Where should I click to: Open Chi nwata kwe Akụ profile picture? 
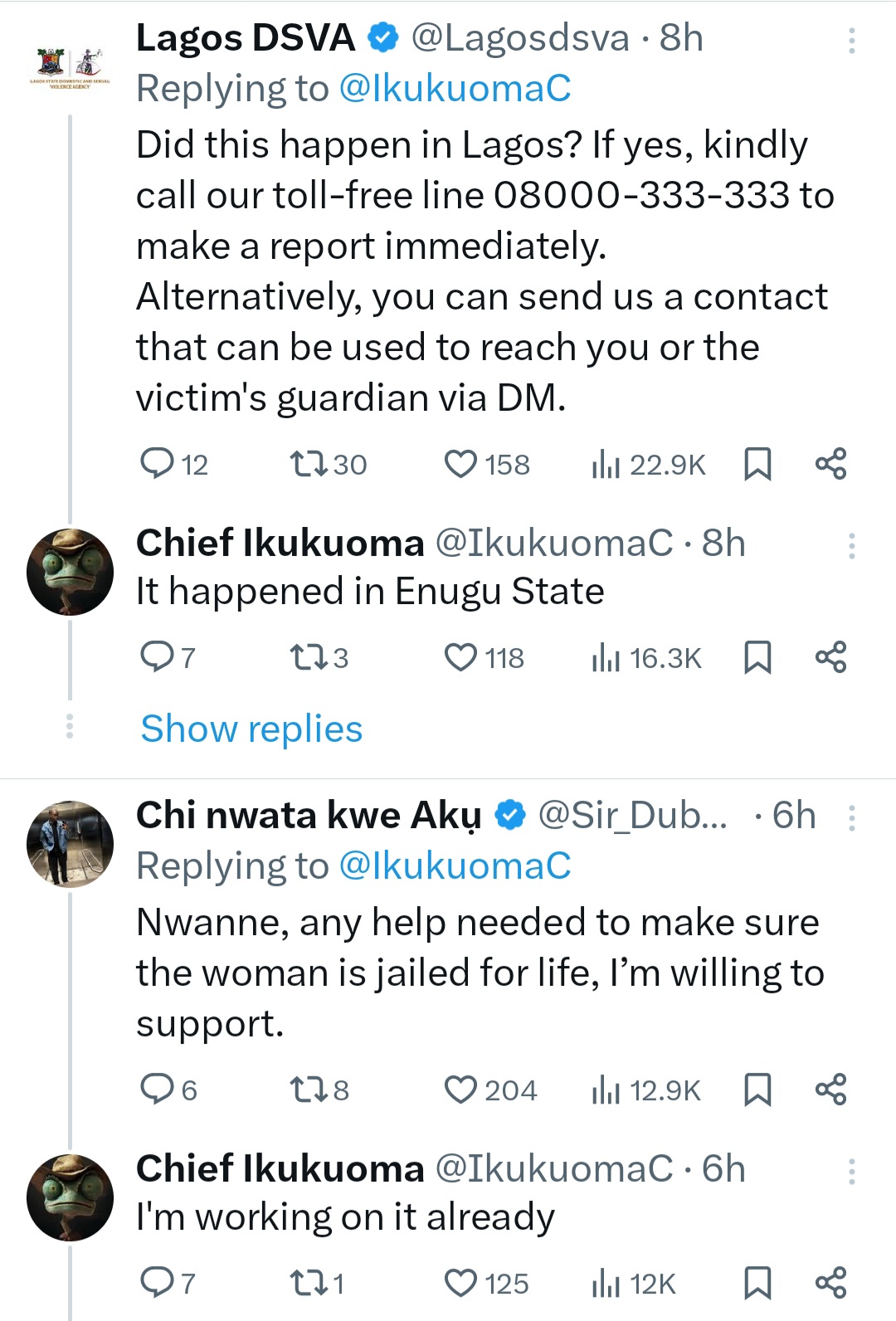click(x=70, y=844)
